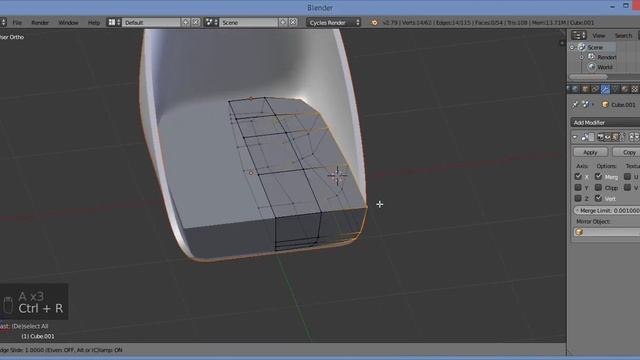Toggle the Vertex Groups option checkbox

click(598, 198)
